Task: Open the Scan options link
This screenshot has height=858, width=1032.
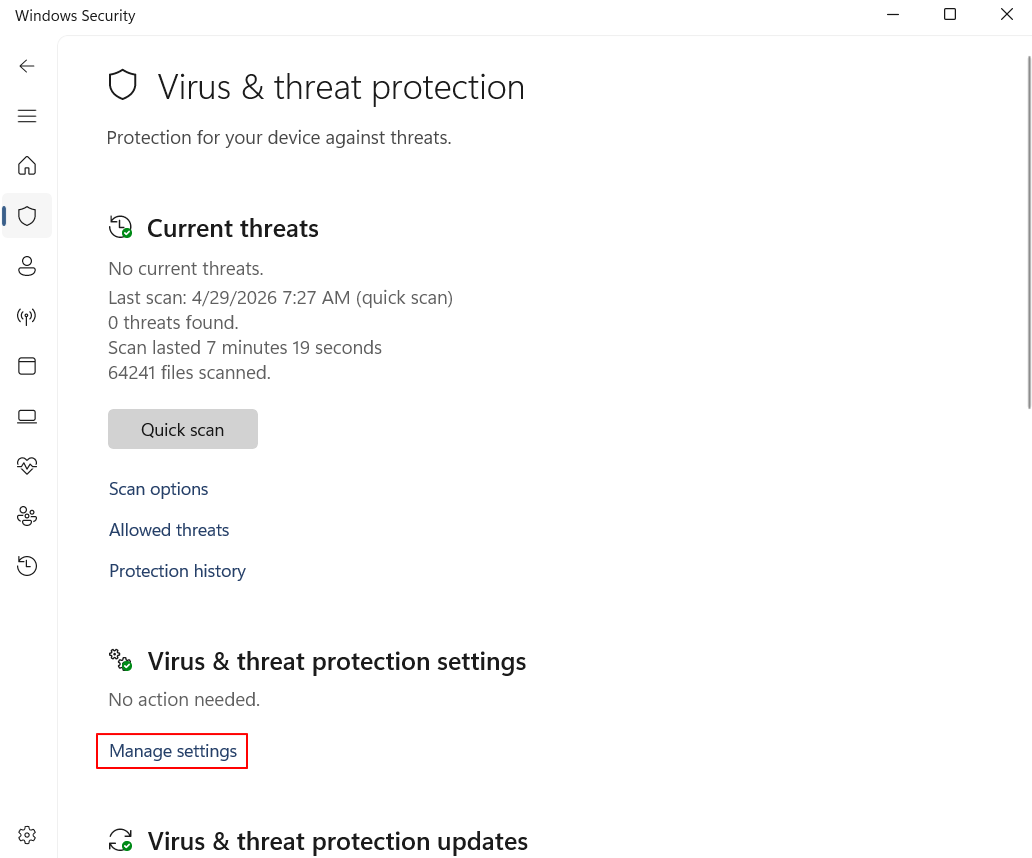Action: 158,489
